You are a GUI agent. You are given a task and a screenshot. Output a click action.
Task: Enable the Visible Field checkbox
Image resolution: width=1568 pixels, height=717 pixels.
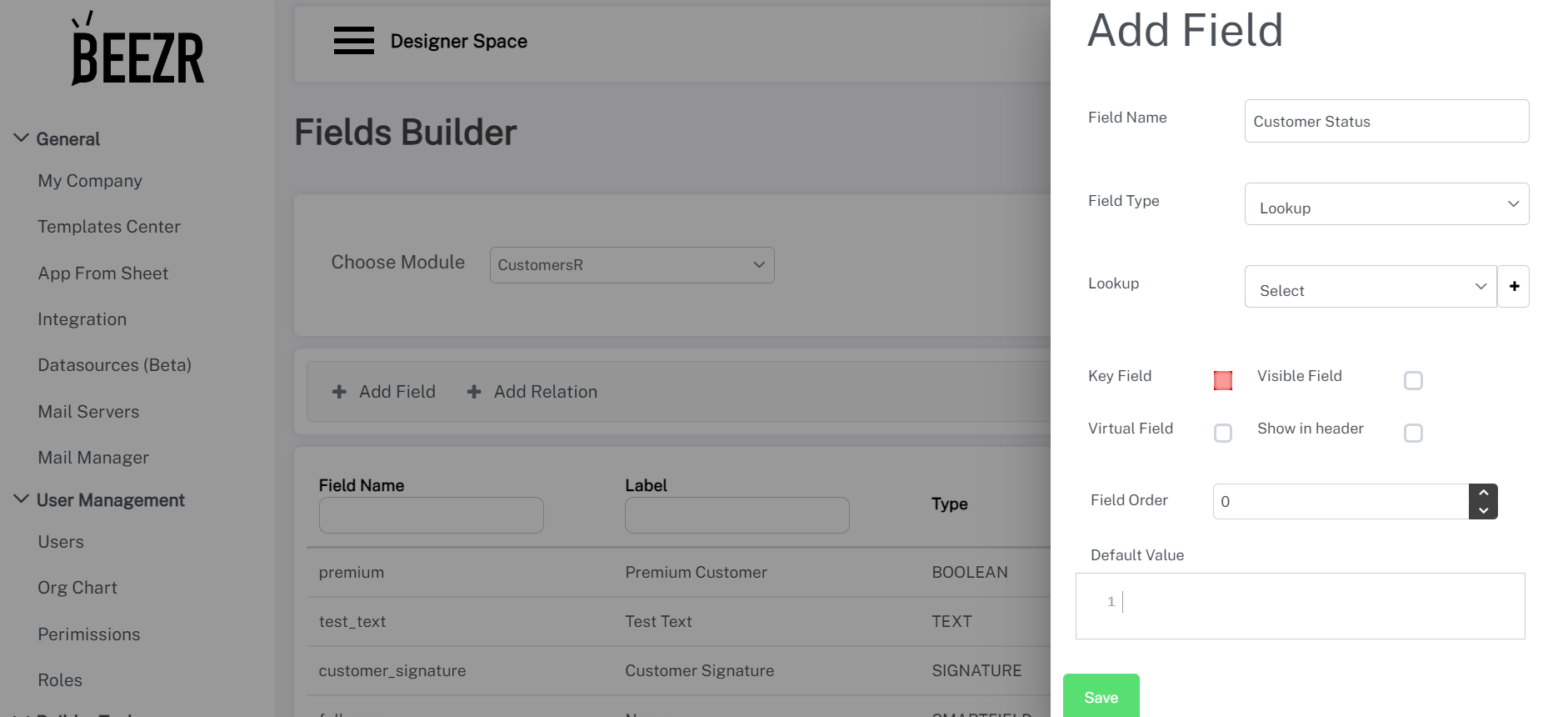pyautogui.click(x=1413, y=380)
